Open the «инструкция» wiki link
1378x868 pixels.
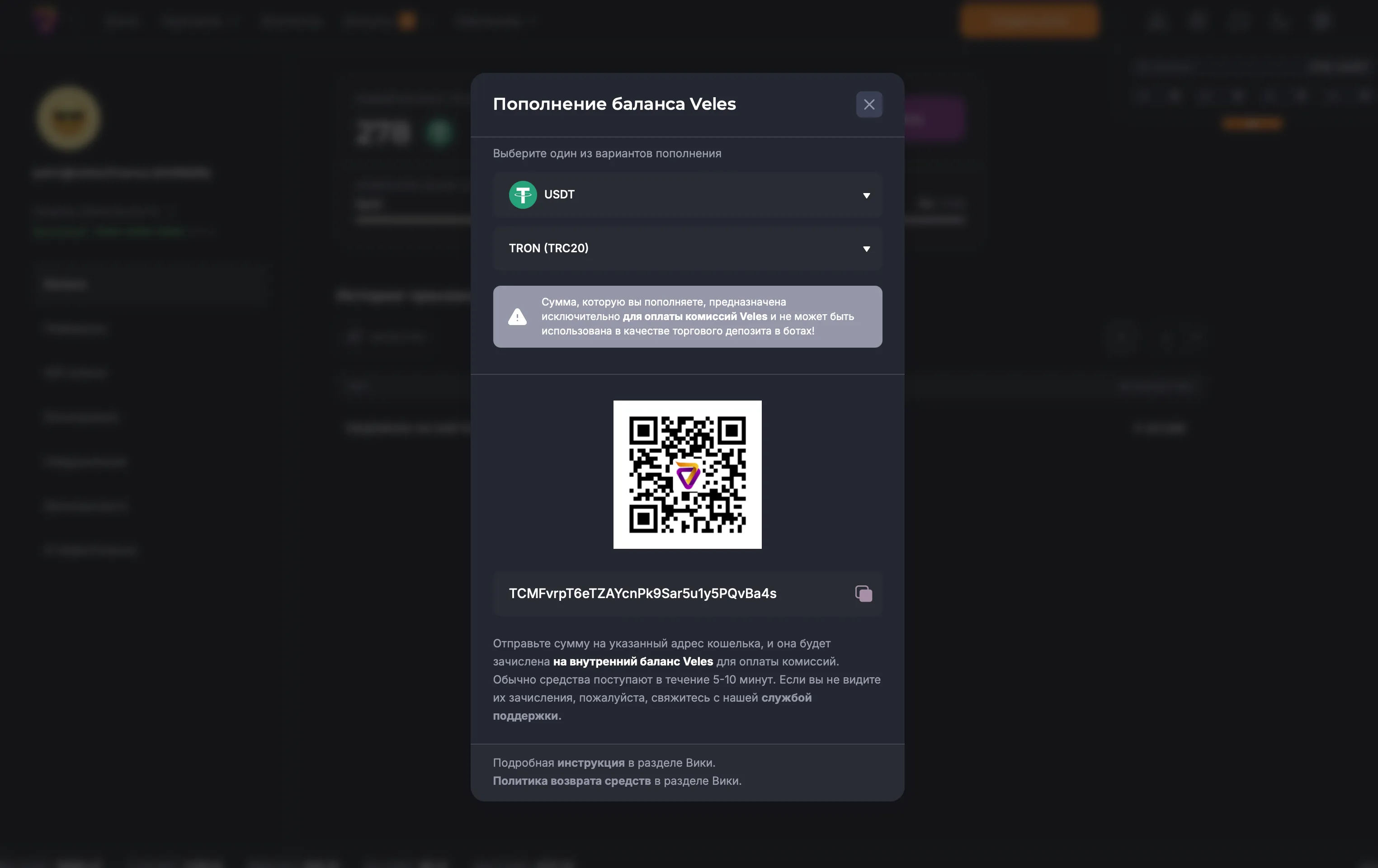(591, 763)
